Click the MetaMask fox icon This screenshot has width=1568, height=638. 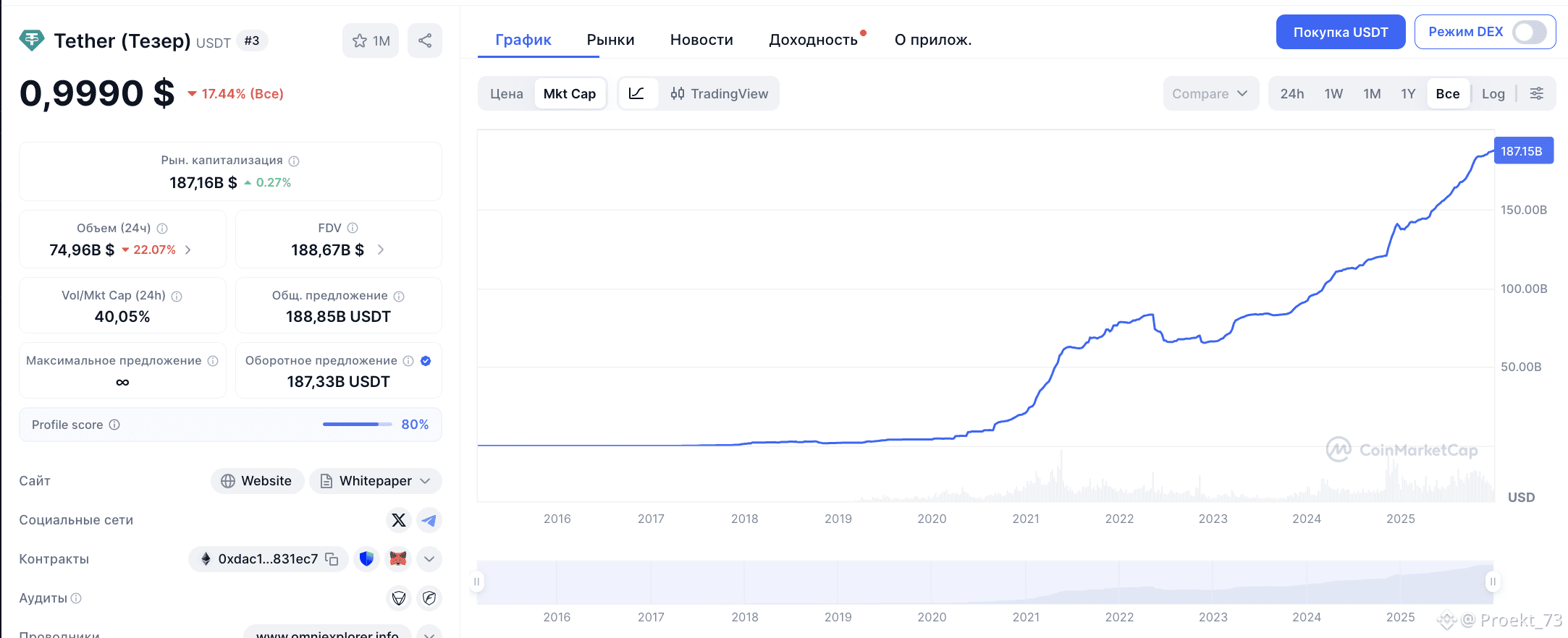[398, 559]
